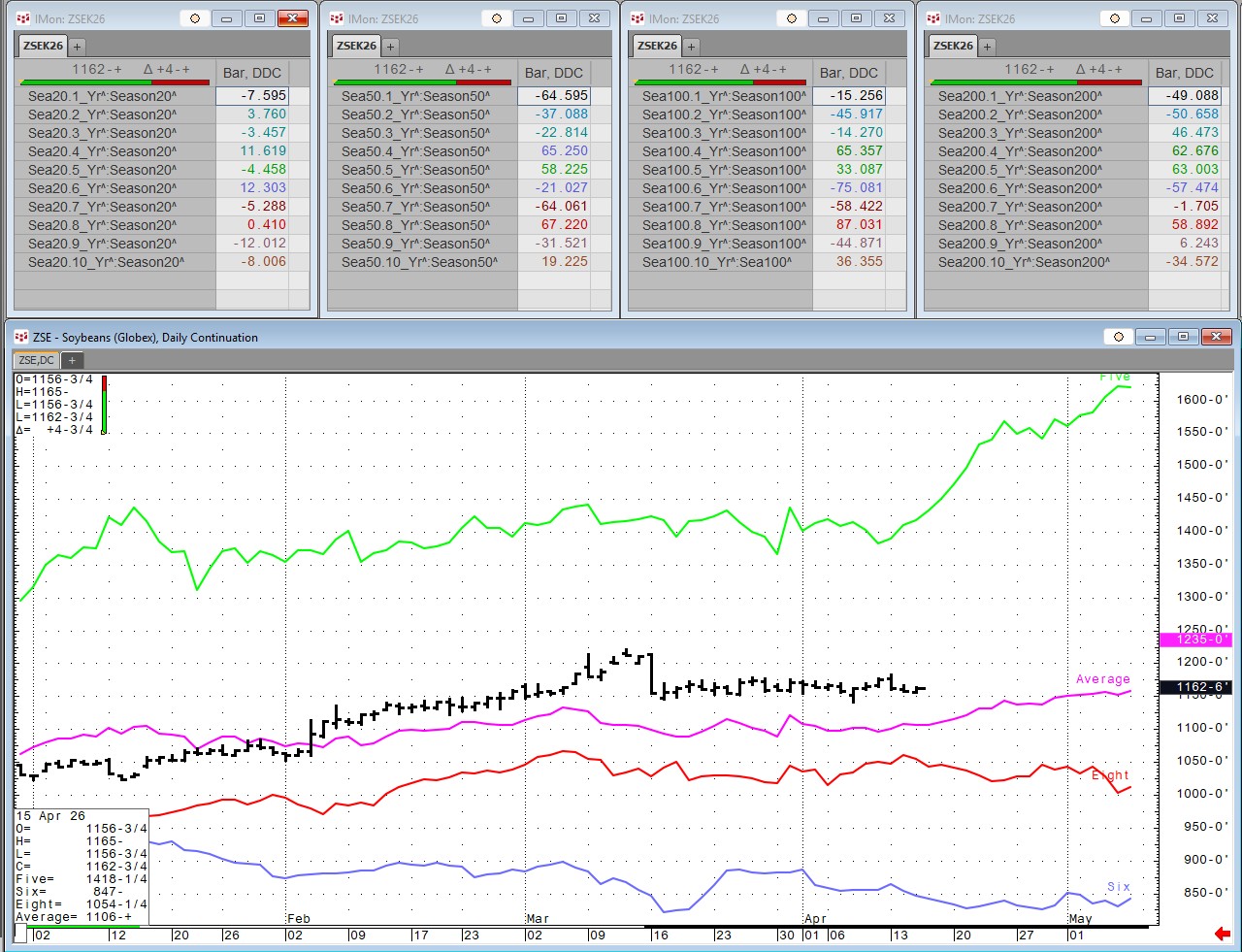
Task: Click the Bar, DDC header in first monitor
Action: point(252,73)
